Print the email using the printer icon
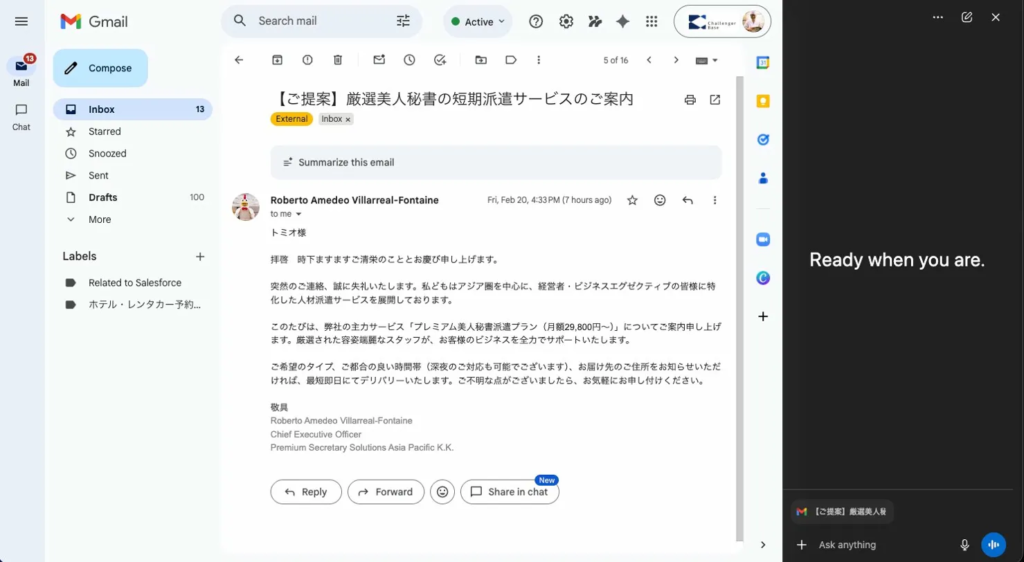 pos(690,100)
